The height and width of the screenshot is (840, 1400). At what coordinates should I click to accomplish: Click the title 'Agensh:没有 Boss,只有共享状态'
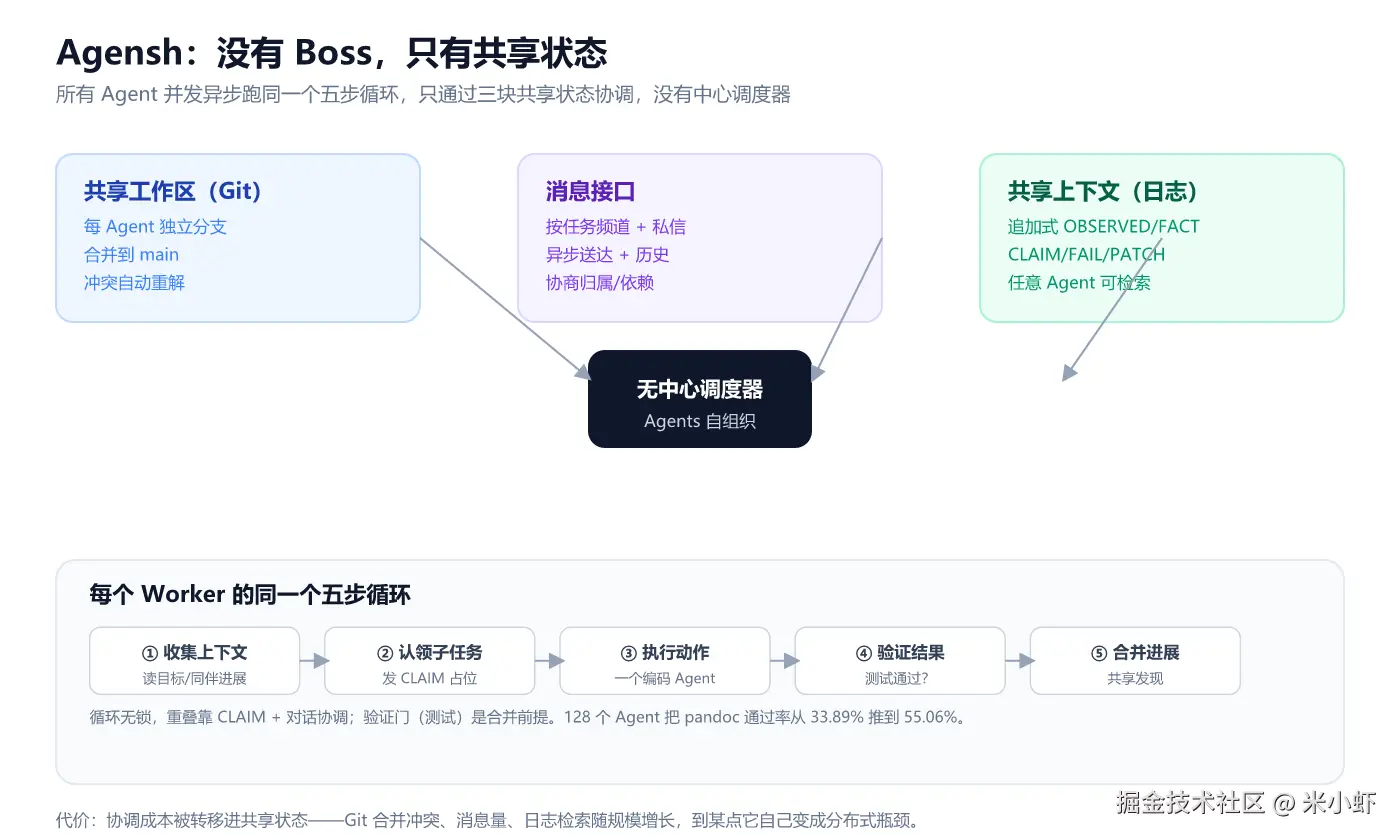click(x=331, y=52)
